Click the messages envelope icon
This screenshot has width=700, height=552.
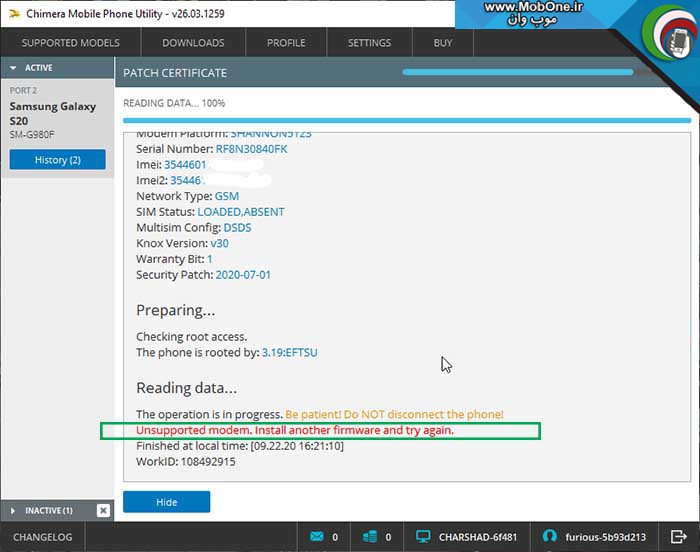click(x=317, y=536)
